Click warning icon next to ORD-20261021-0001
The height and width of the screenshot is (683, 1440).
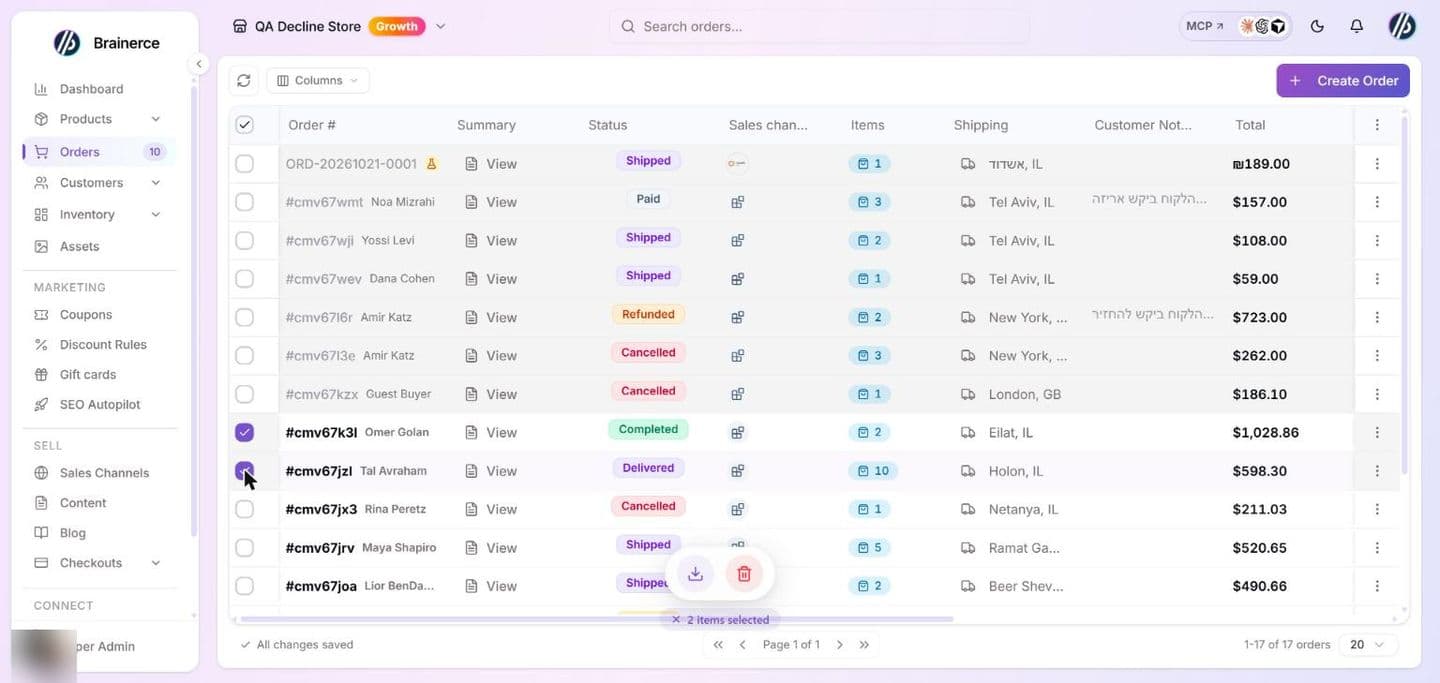tap(432, 163)
